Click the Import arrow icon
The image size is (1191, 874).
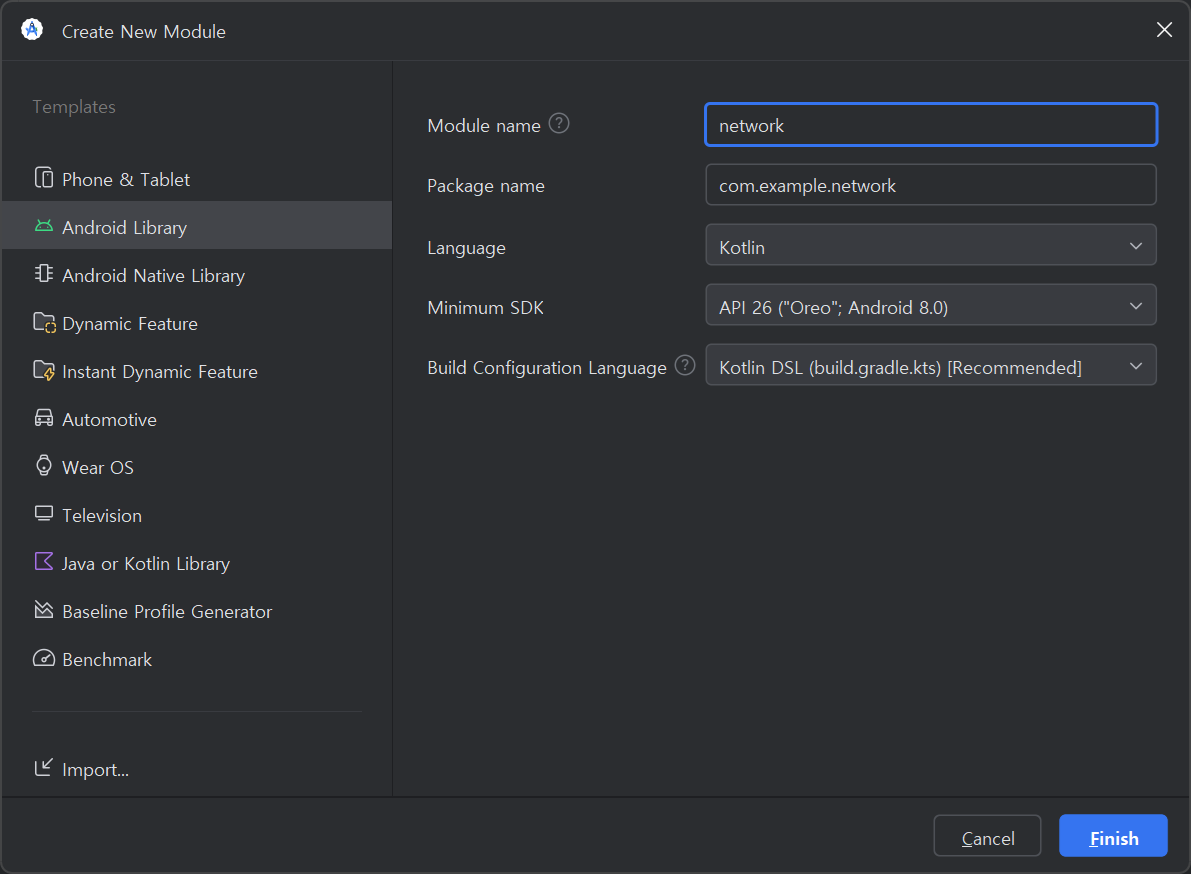tap(43, 767)
